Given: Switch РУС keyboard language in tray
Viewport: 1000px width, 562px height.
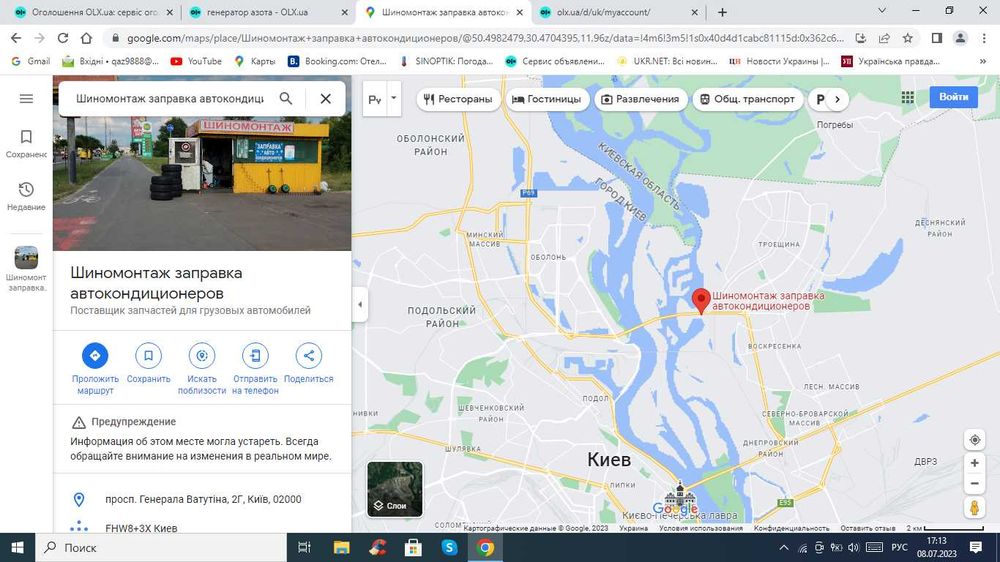Looking at the screenshot, I should [x=899, y=547].
